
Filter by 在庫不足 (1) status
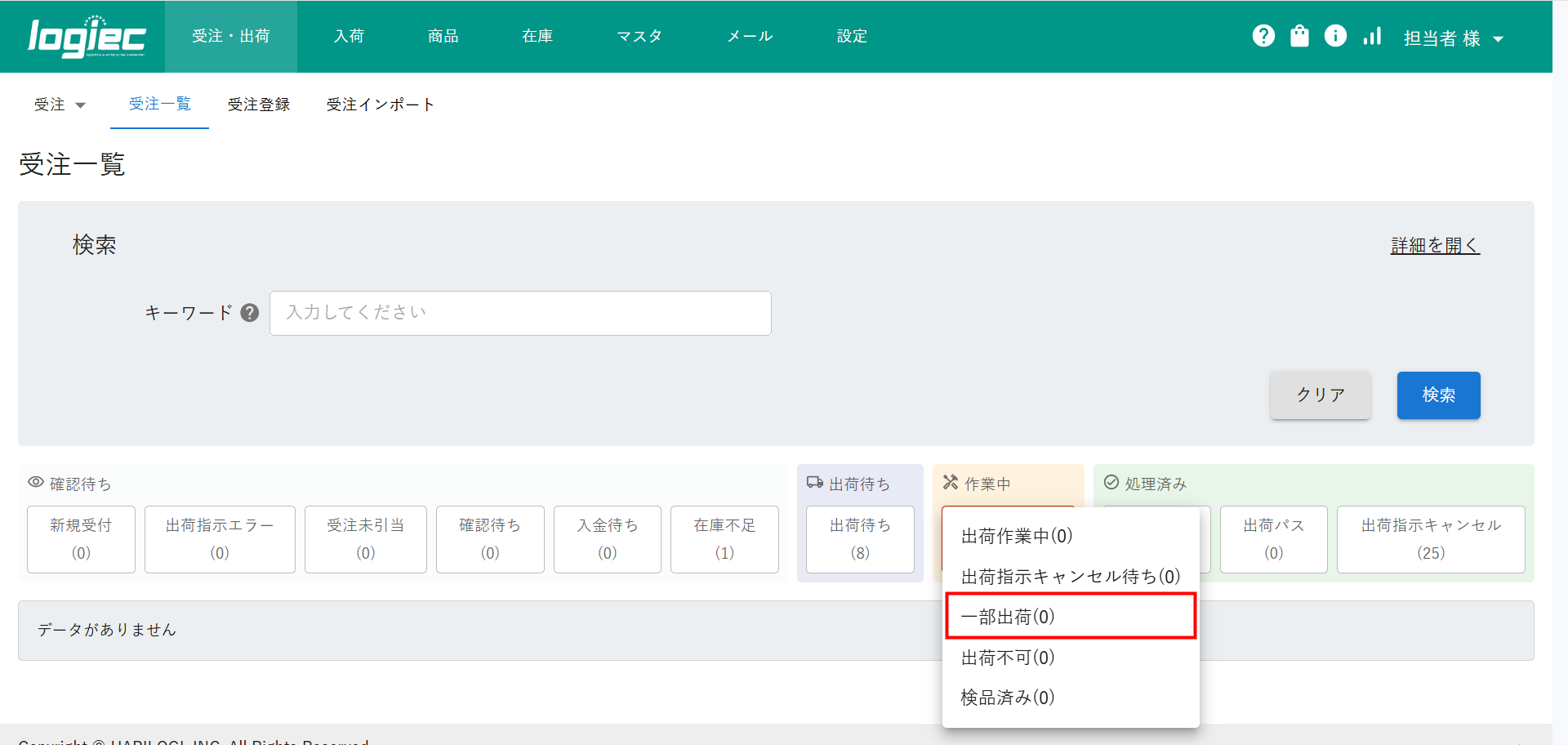tap(724, 539)
